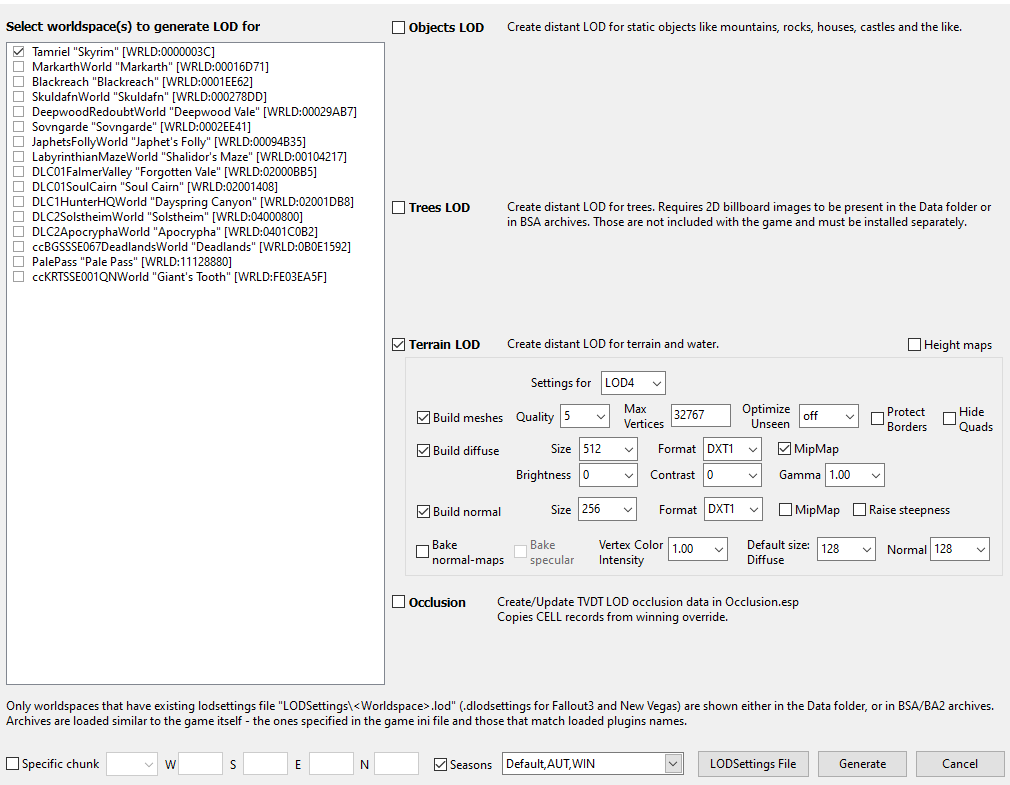Open the diffuse Size 512 dropdown
Viewport: 1010px width, 785px height.
click(x=608, y=449)
